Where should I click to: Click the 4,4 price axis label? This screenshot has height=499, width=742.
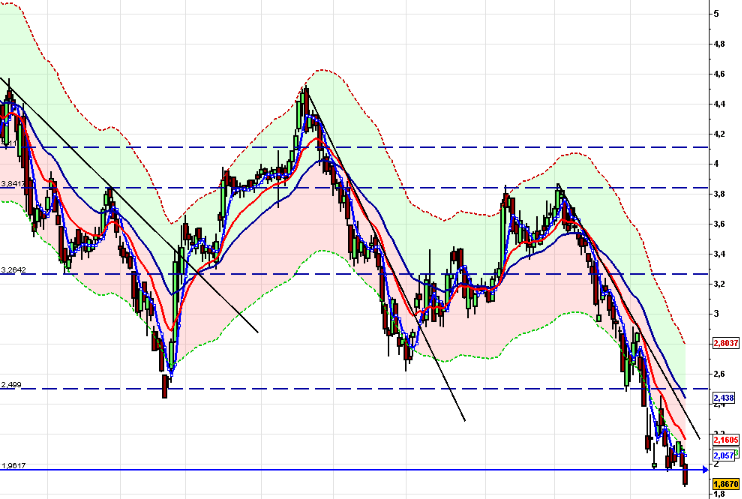(x=719, y=104)
